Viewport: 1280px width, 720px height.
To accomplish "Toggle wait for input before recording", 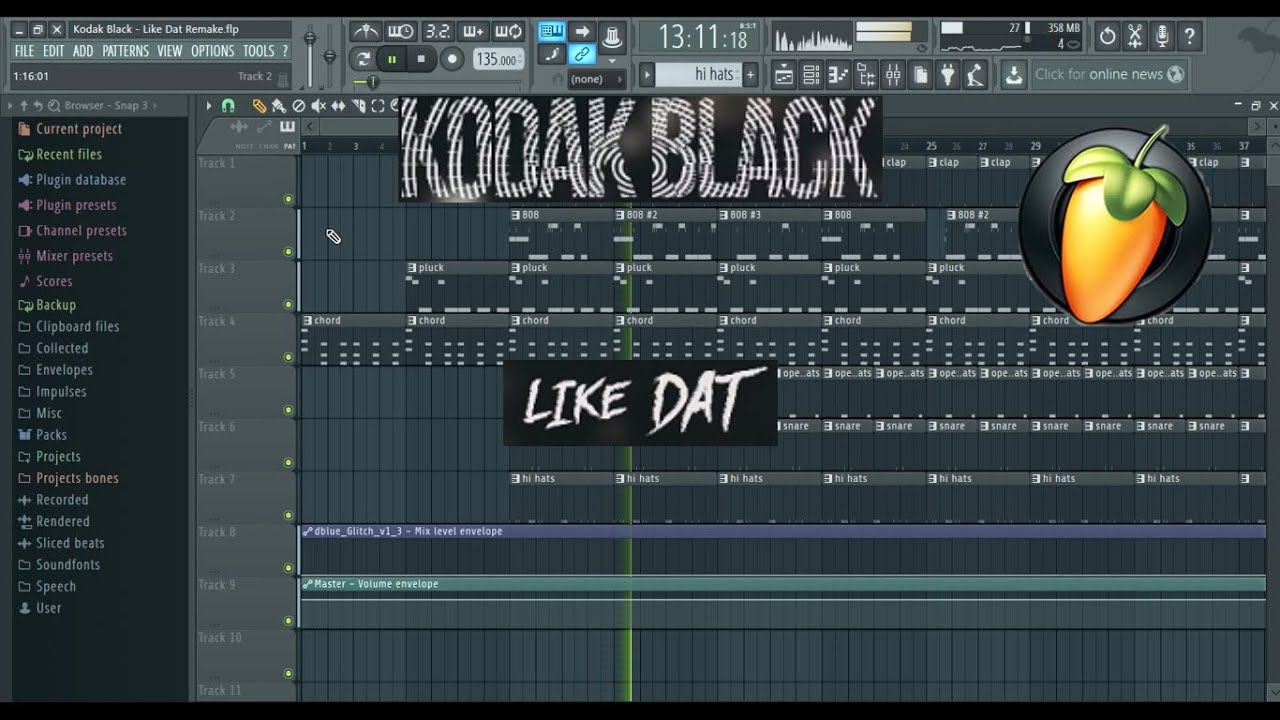I will (400, 32).
